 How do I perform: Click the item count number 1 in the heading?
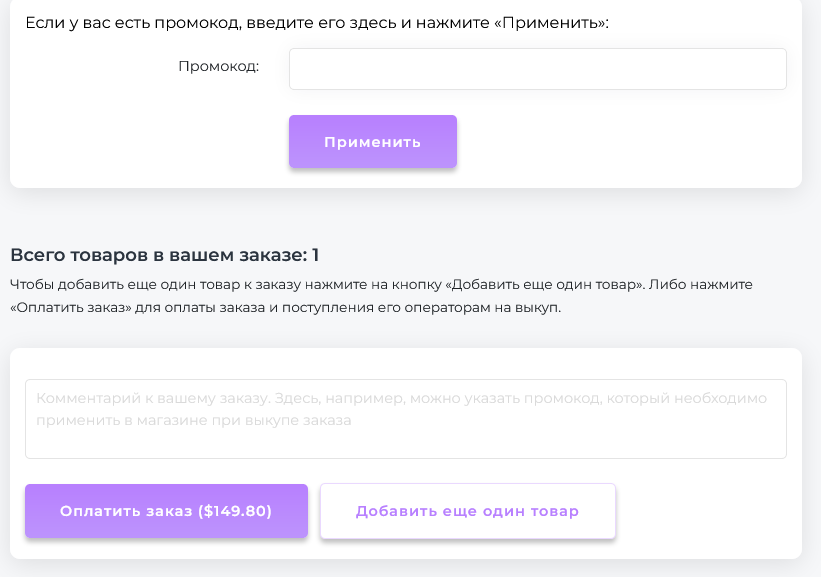point(315,255)
